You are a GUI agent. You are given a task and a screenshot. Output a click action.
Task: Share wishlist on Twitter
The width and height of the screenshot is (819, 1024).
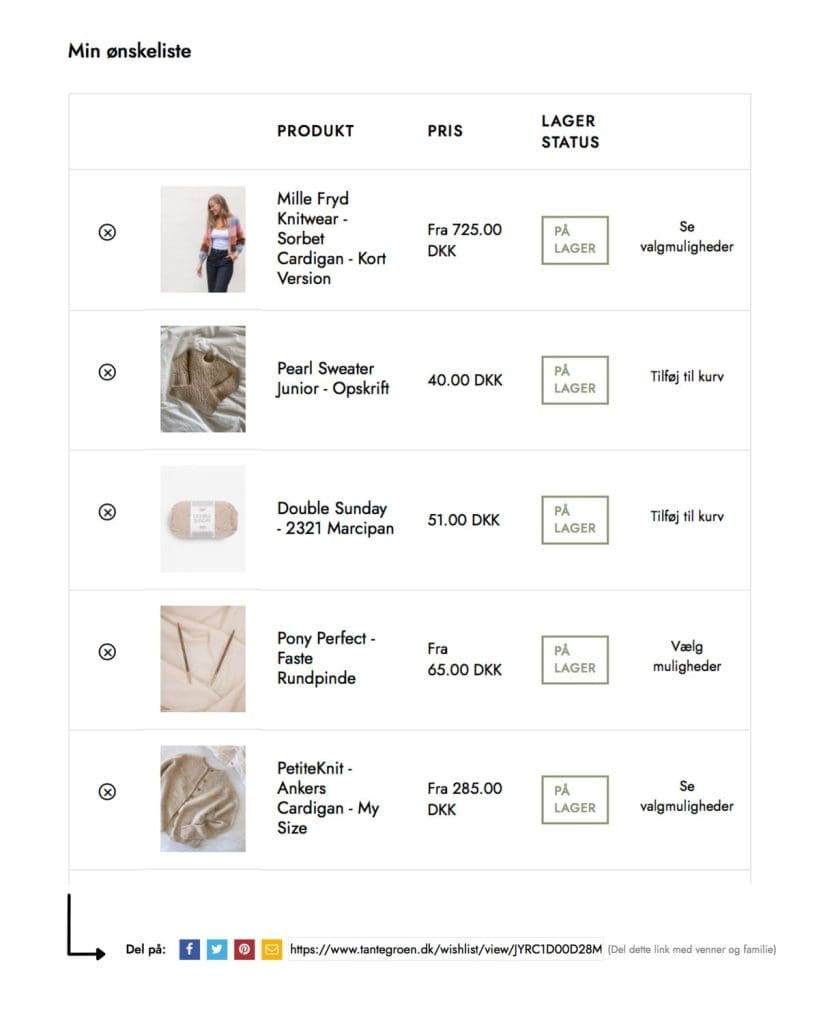pyautogui.click(x=217, y=949)
